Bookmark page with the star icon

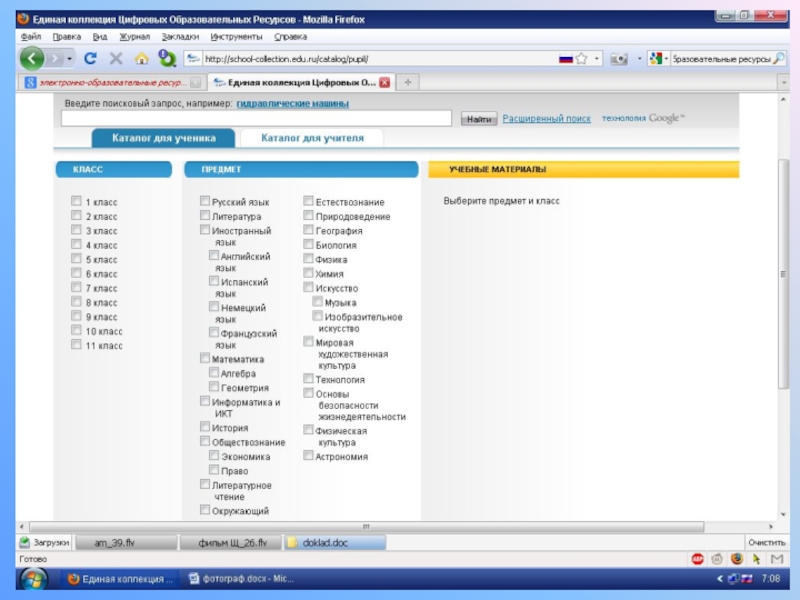pyautogui.click(x=581, y=59)
